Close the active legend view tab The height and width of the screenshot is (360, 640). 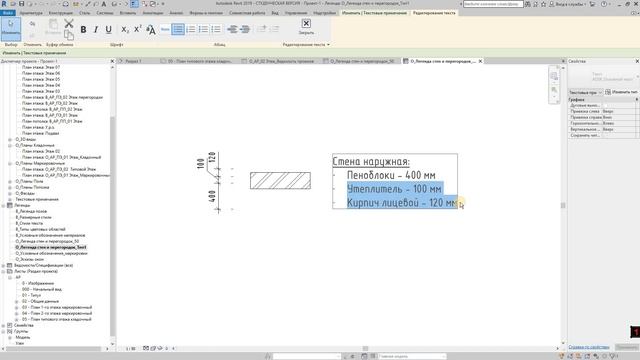[x=480, y=61]
